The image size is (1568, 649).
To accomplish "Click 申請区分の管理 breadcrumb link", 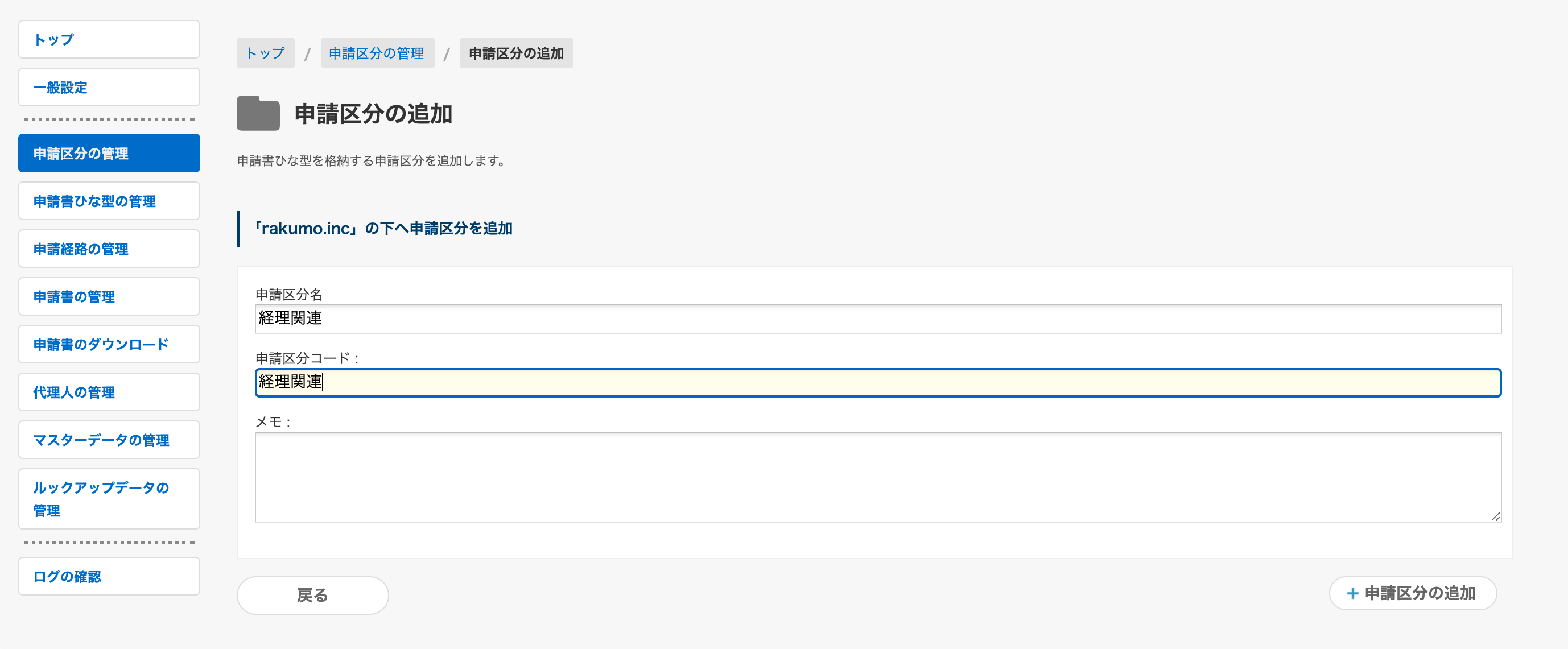I will [377, 53].
